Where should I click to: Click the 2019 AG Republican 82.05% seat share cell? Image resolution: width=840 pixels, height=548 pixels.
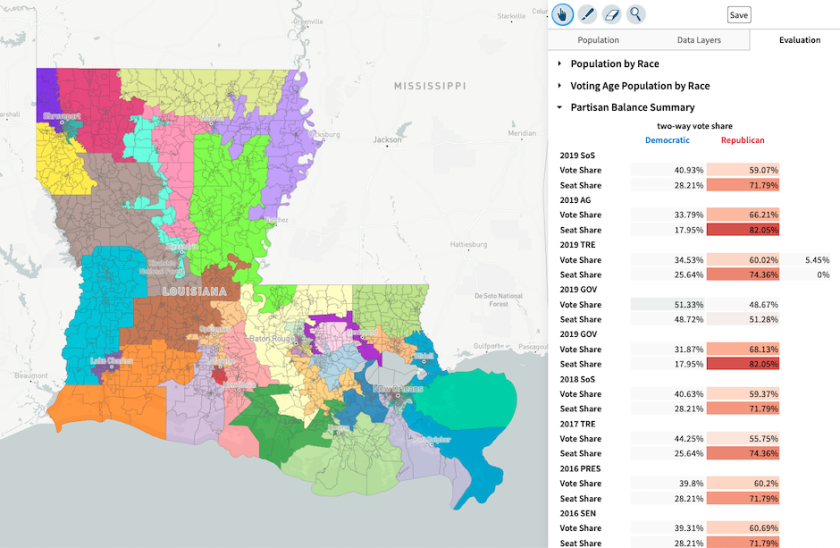coord(742,230)
